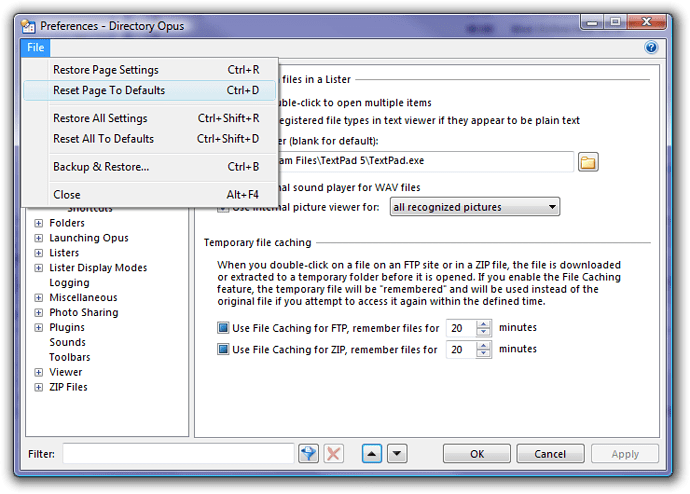Image resolution: width=690 pixels, height=494 pixels.
Task: Expand the Folders tree node
Action: pyautogui.click(x=39, y=223)
